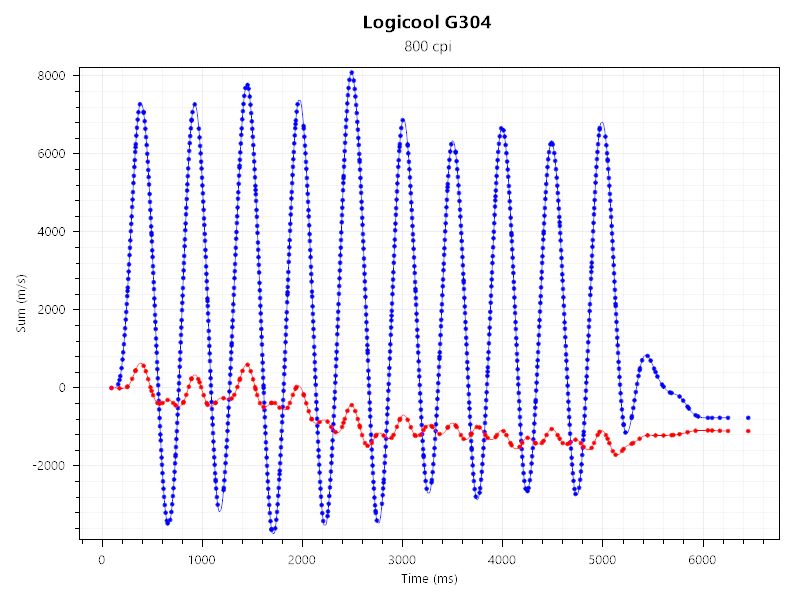Click x-axis tick label 6000
Viewport: 800px width, 600px height.
[703, 560]
